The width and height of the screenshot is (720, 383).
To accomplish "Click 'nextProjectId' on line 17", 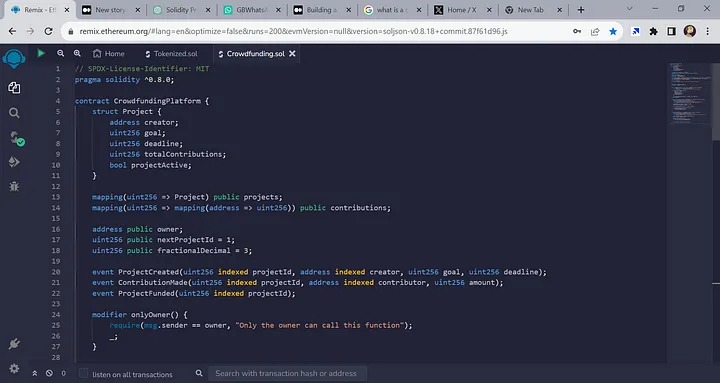I will (x=185, y=240).
